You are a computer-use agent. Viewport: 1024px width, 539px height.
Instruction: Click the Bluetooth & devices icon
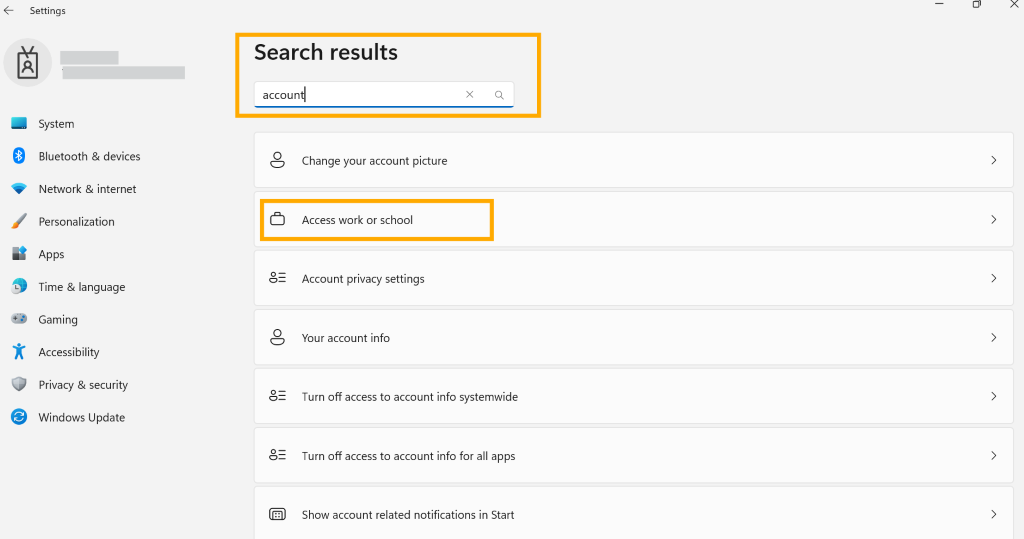[x=19, y=156]
